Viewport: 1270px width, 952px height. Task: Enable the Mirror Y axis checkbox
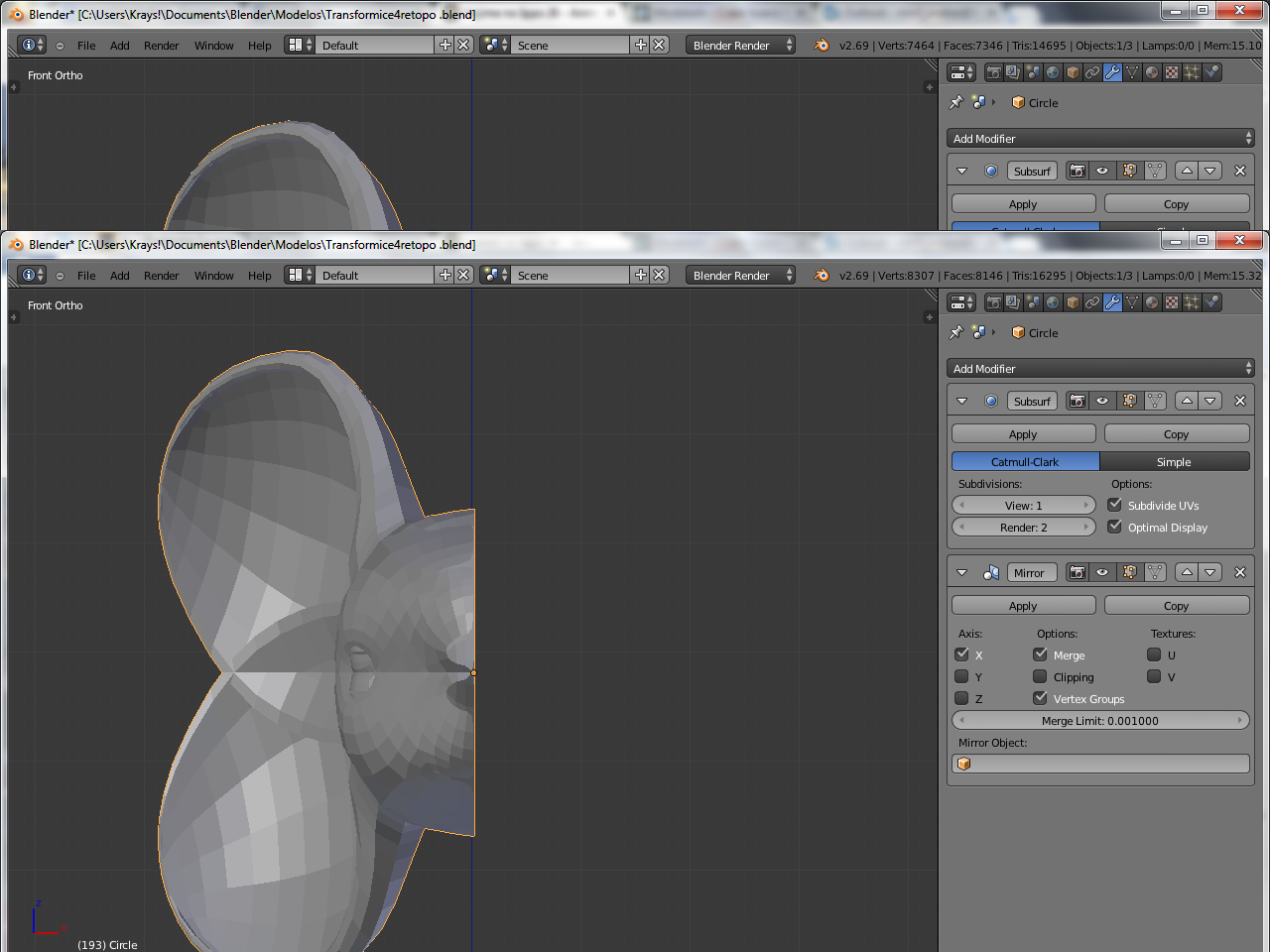coord(961,676)
